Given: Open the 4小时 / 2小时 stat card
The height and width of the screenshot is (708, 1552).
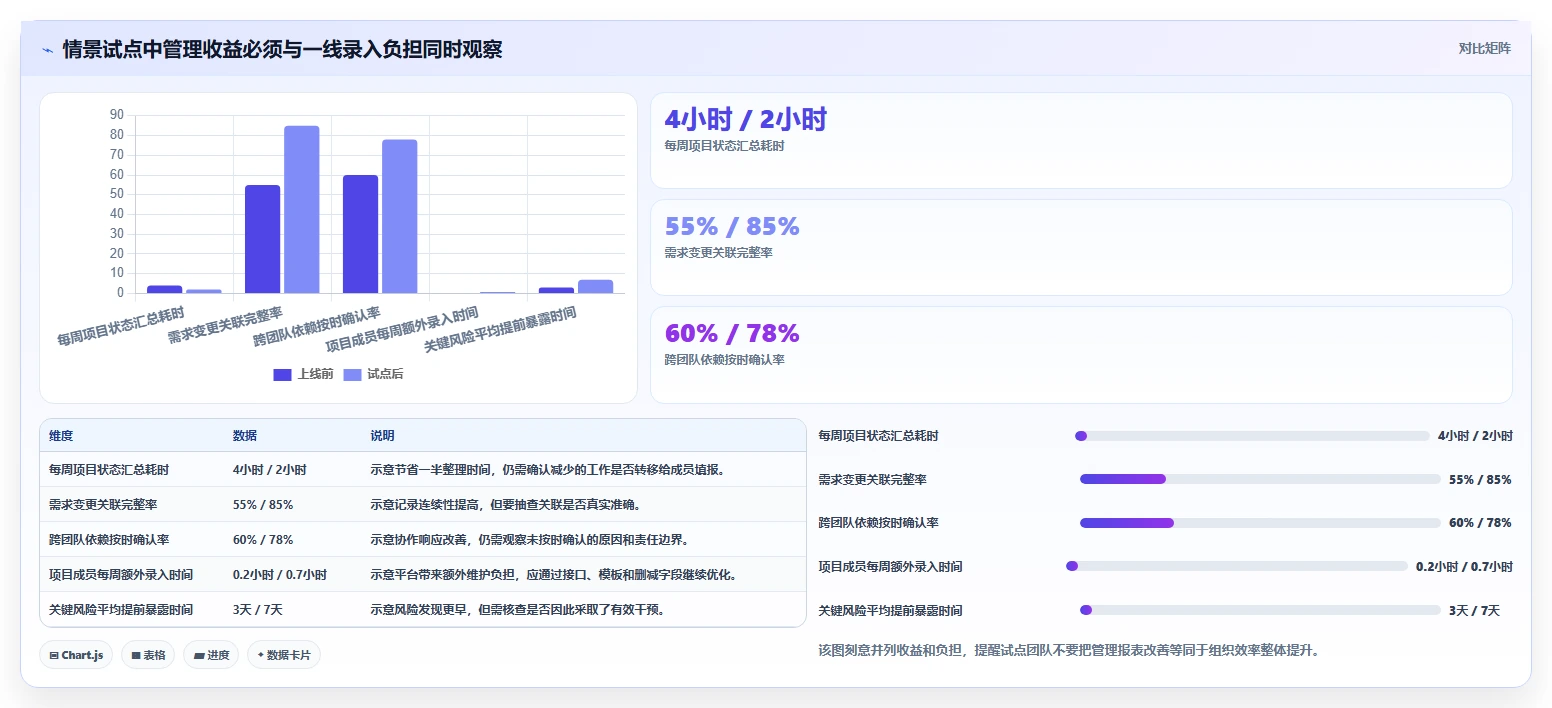Looking at the screenshot, I should (x=1081, y=140).
